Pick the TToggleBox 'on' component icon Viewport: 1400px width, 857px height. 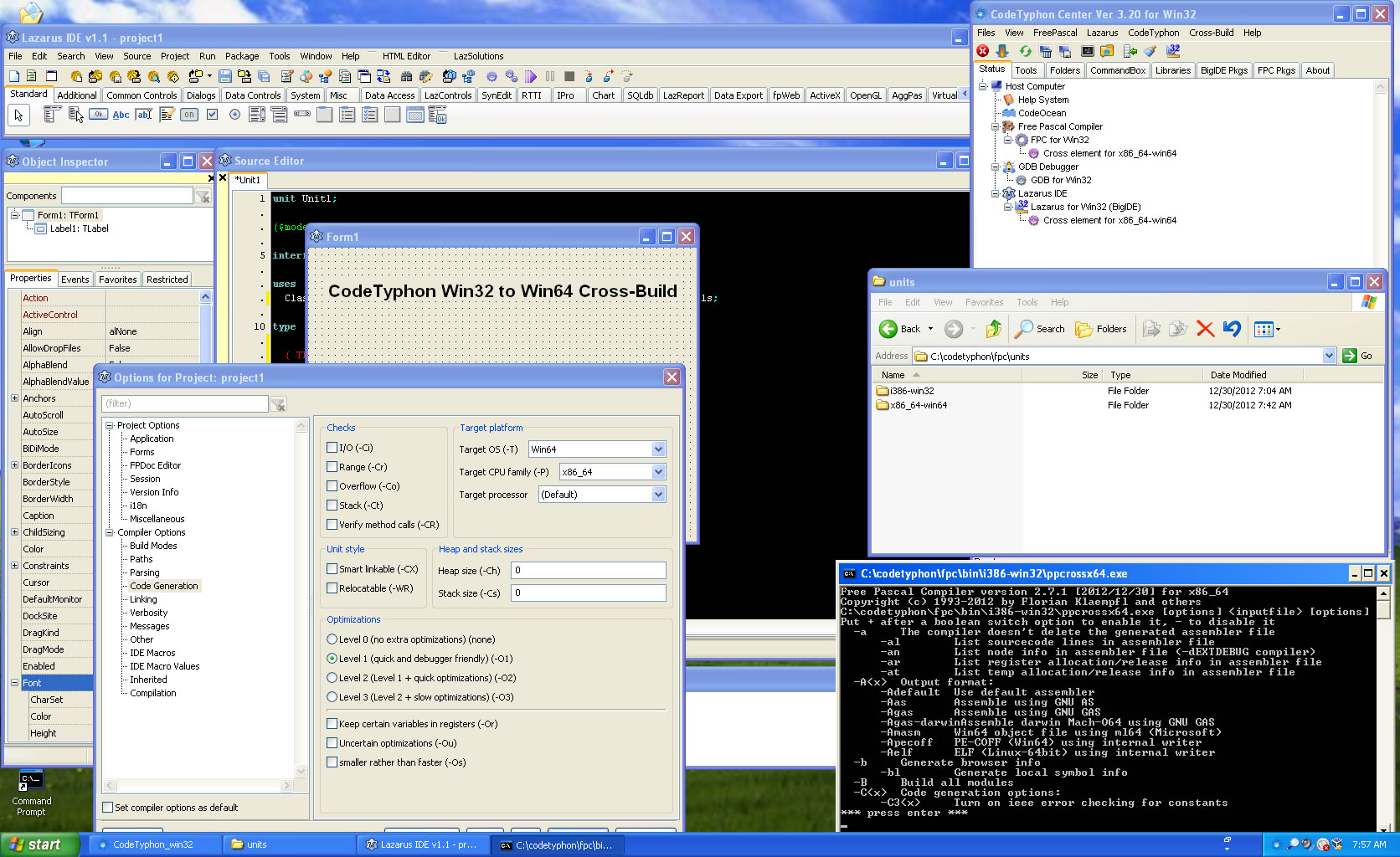[189, 115]
